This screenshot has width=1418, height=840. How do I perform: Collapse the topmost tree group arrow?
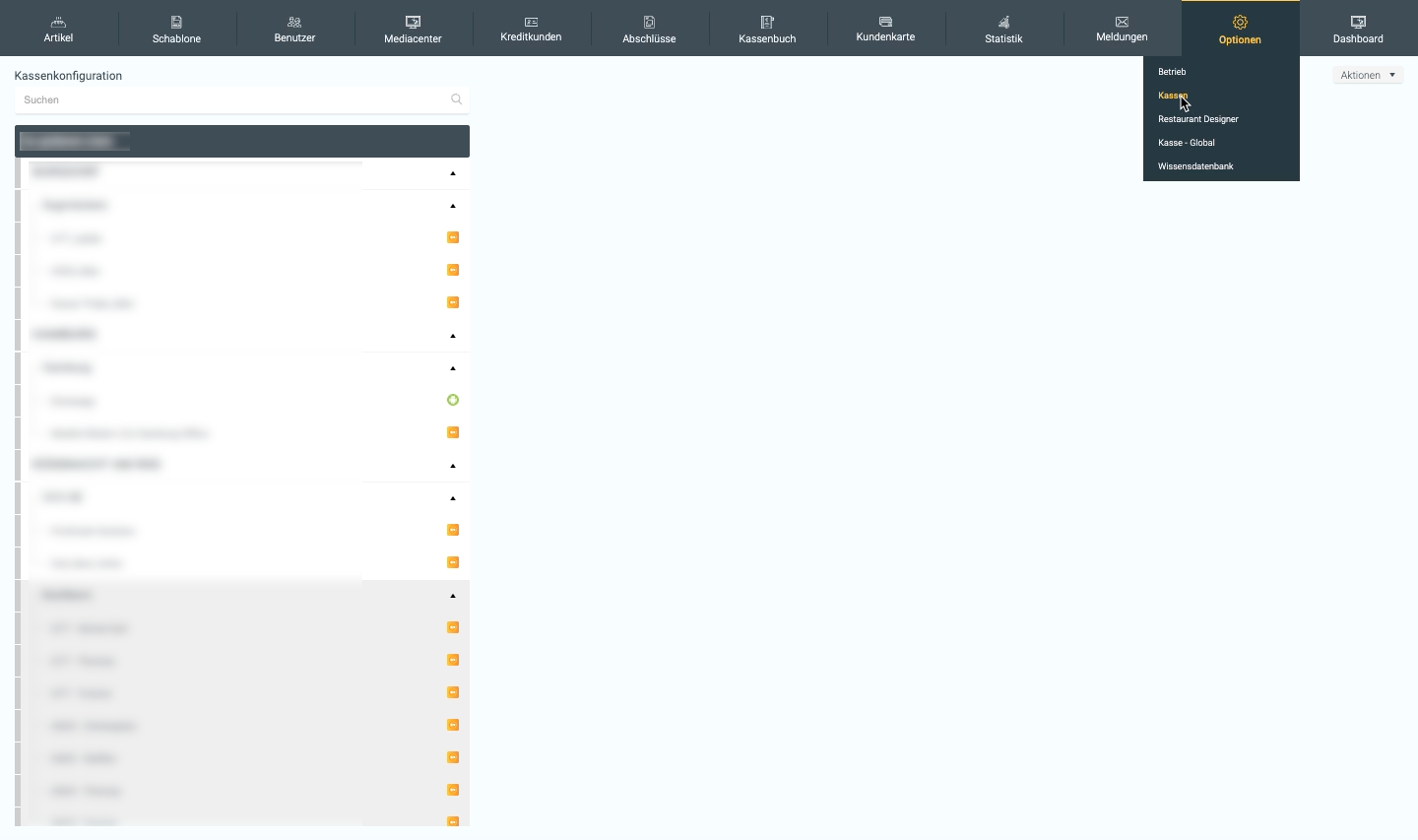(453, 173)
